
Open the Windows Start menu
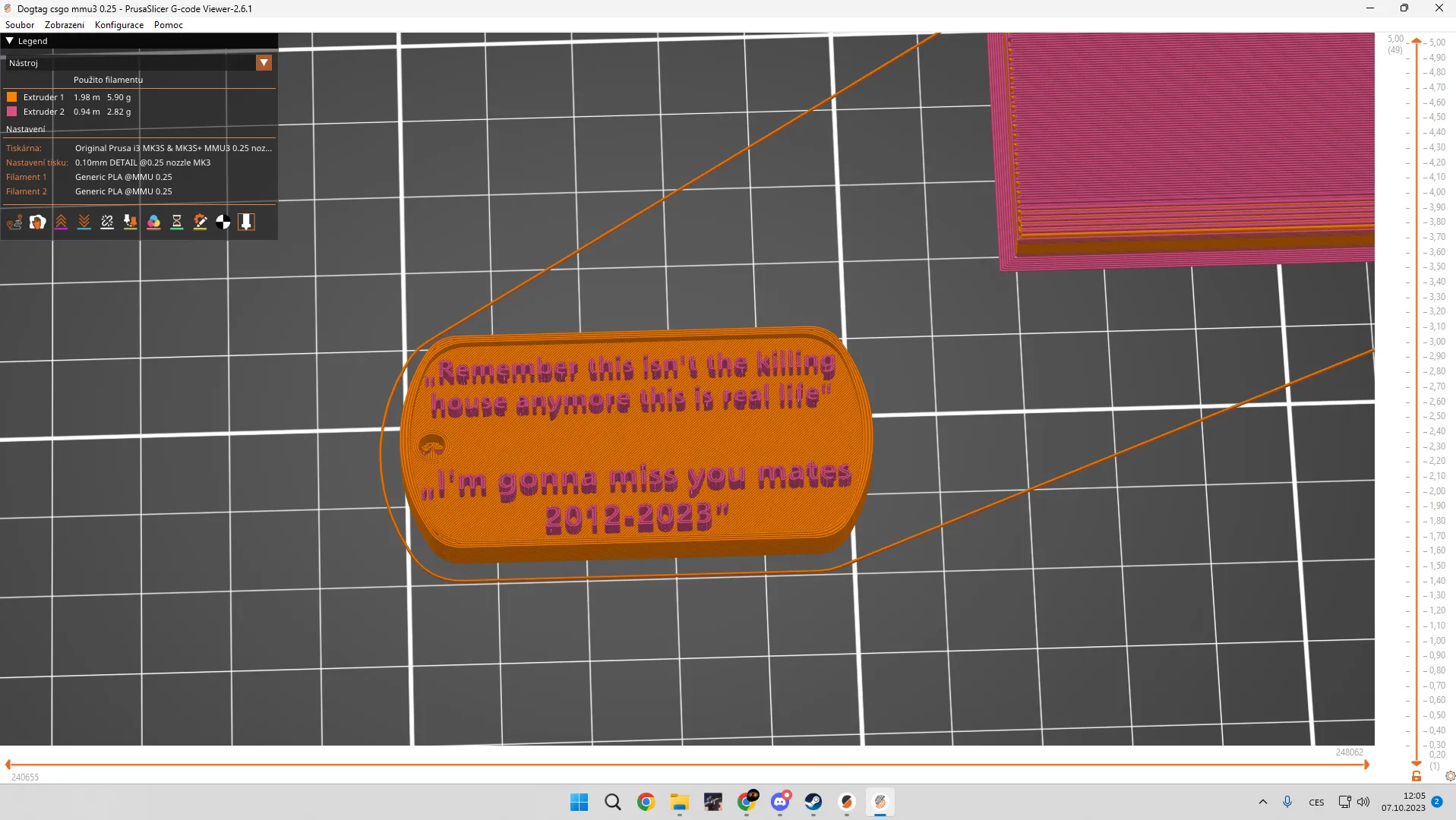coord(579,802)
